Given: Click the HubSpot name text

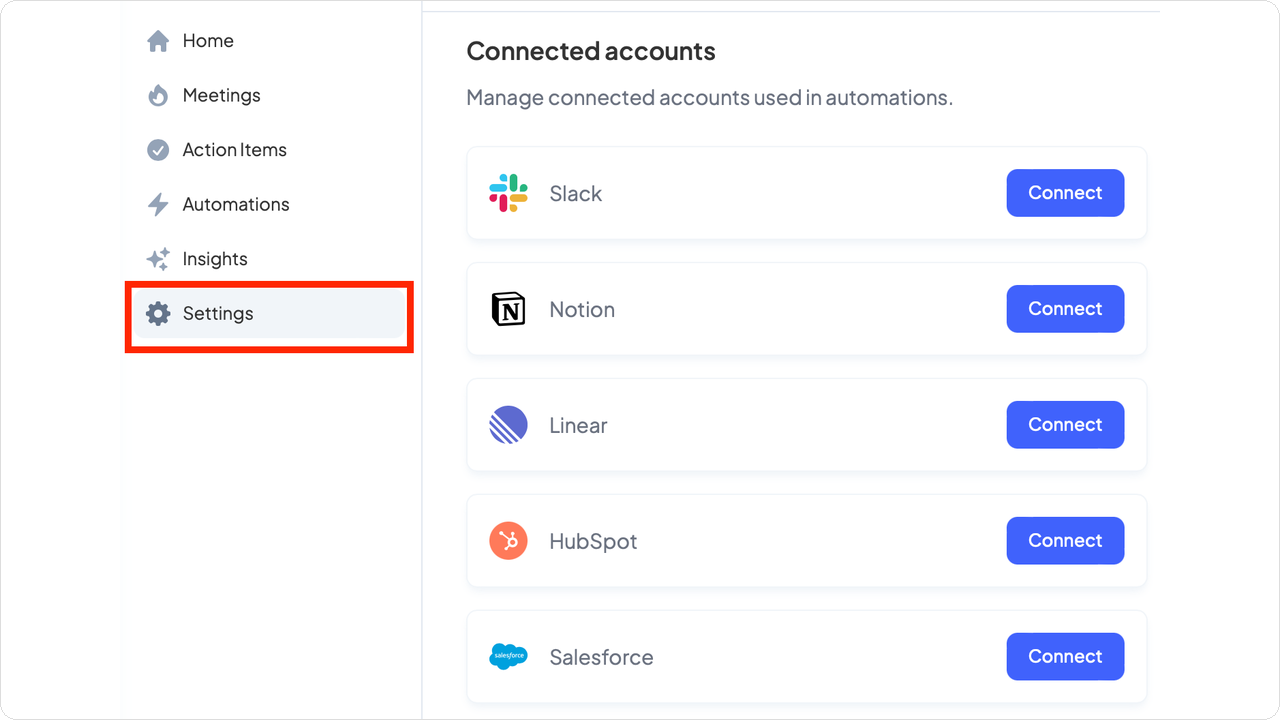Looking at the screenshot, I should click(593, 542).
